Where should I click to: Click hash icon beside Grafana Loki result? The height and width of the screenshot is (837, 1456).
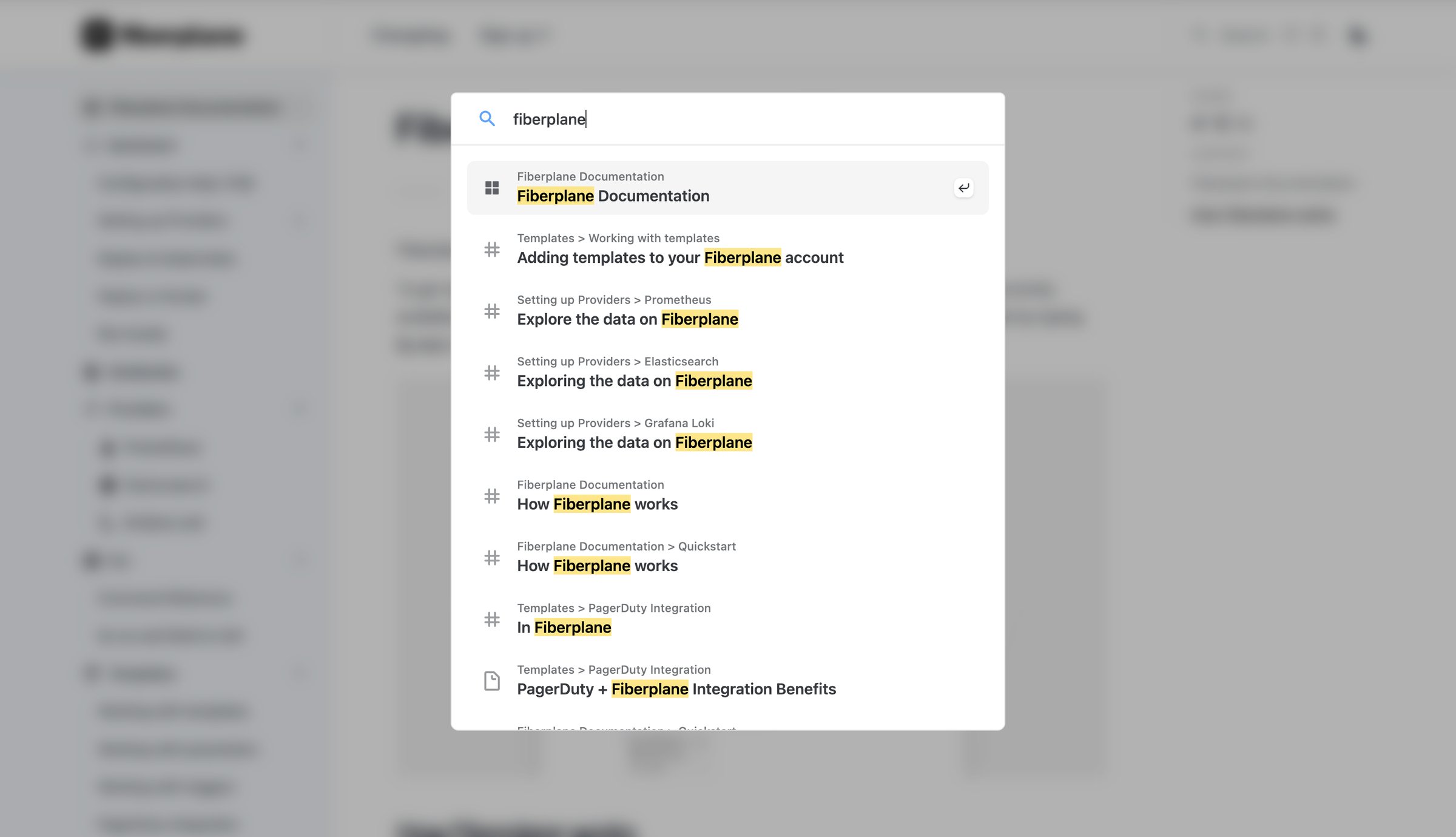(492, 435)
